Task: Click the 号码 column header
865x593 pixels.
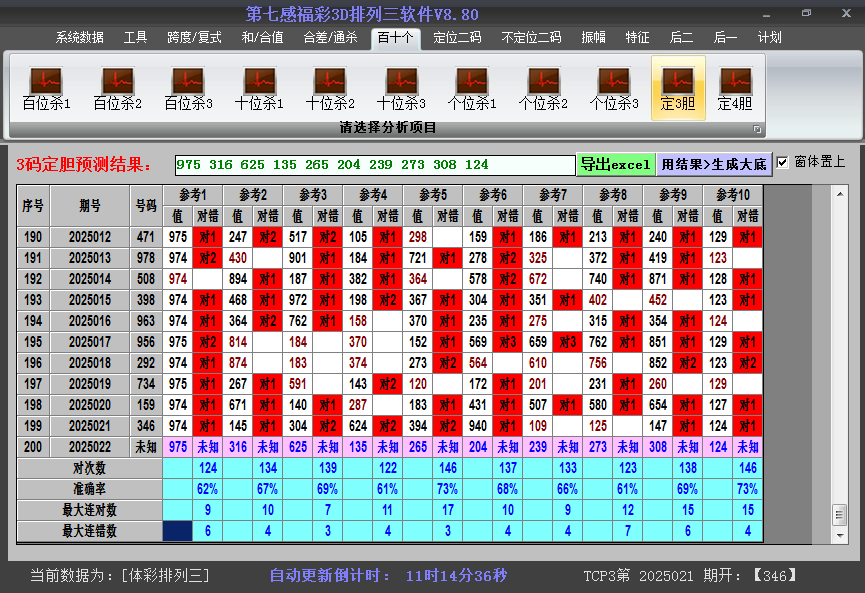Action: 146,206
